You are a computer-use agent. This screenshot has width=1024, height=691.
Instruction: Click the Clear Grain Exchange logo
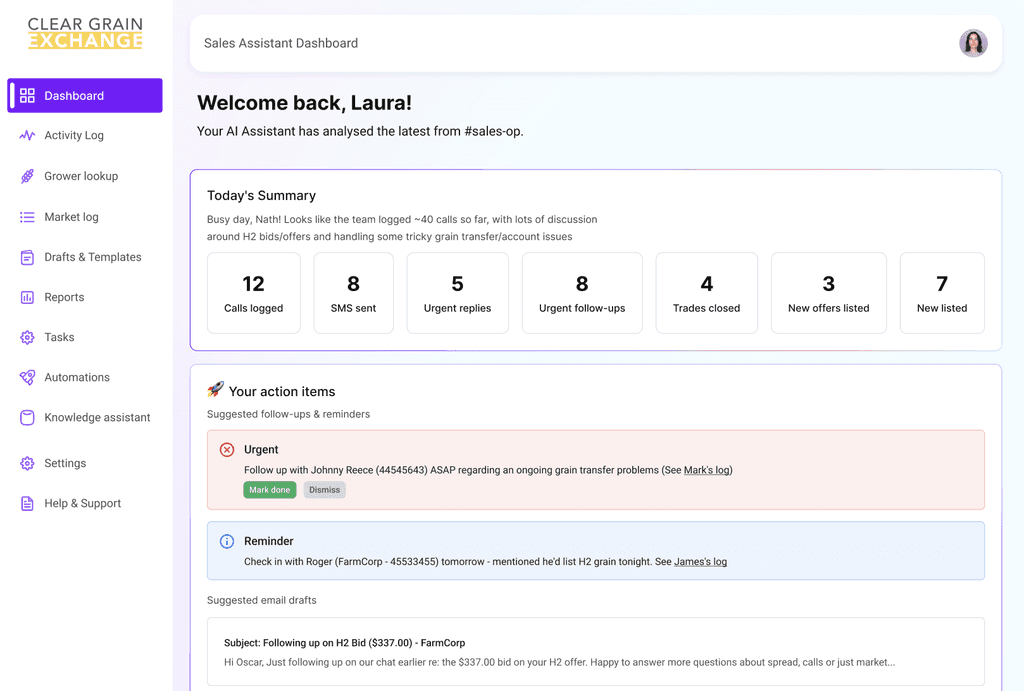click(x=85, y=33)
